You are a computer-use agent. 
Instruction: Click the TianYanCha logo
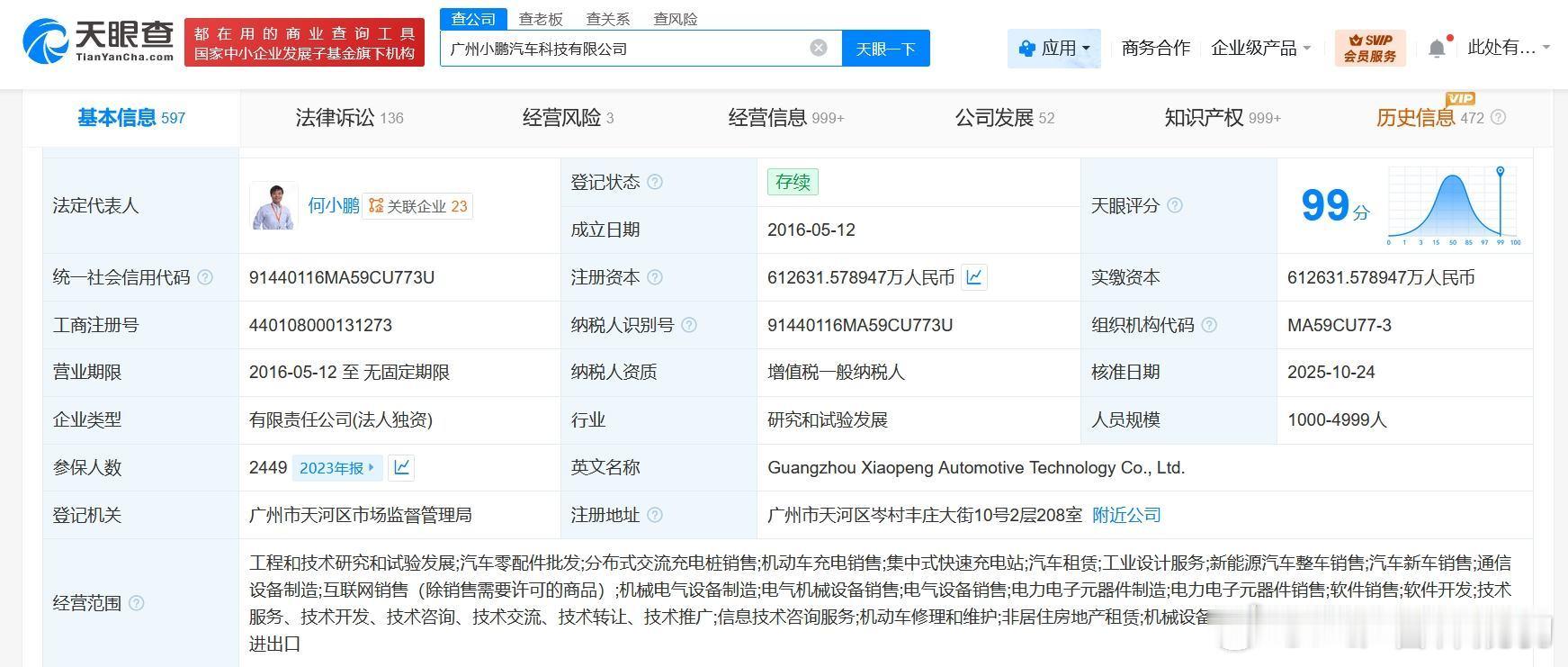(97, 41)
